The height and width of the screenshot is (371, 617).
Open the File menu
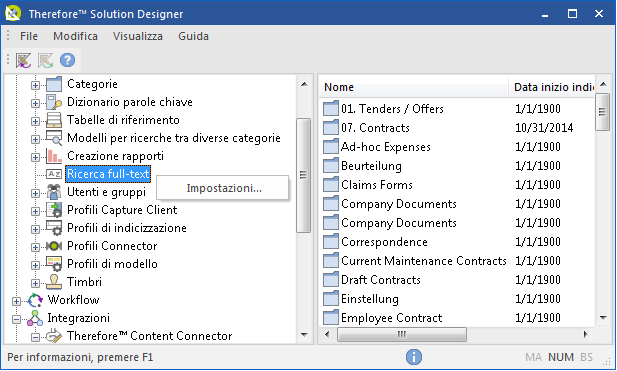(29, 36)
